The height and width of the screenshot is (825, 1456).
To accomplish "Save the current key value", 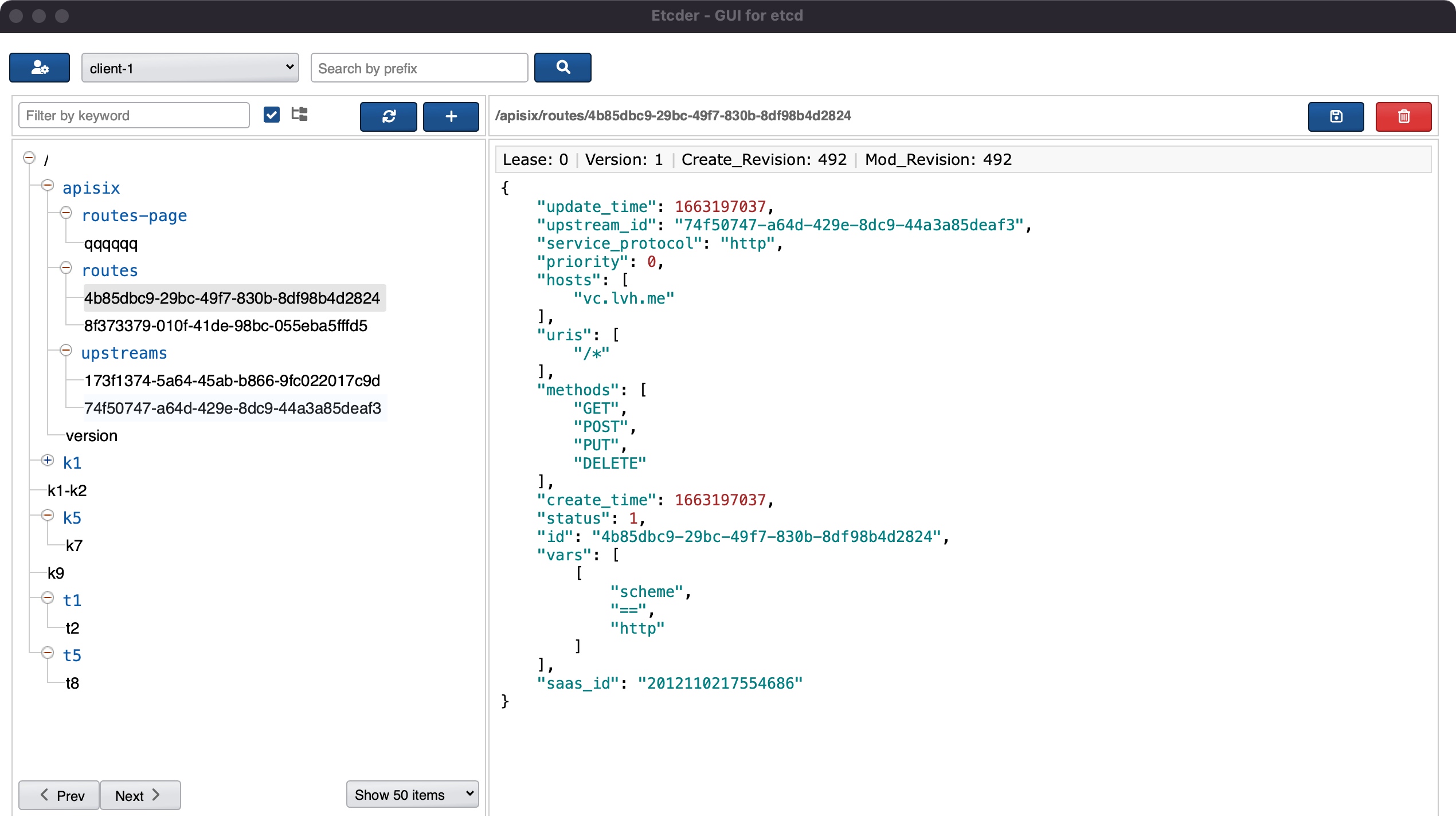I will [x=1336, y=116].
